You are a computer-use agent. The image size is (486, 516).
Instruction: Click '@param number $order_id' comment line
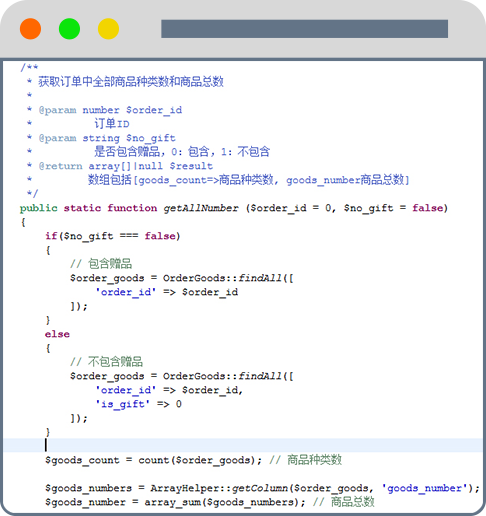(110, 110)
